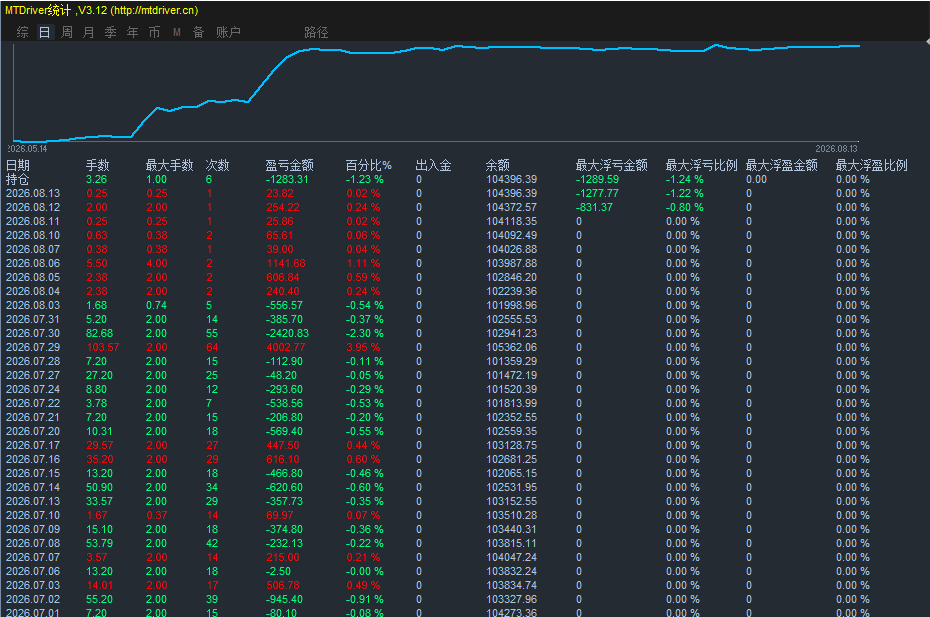
Task: Click the lots value 82.68
Action: click(100, 333)
